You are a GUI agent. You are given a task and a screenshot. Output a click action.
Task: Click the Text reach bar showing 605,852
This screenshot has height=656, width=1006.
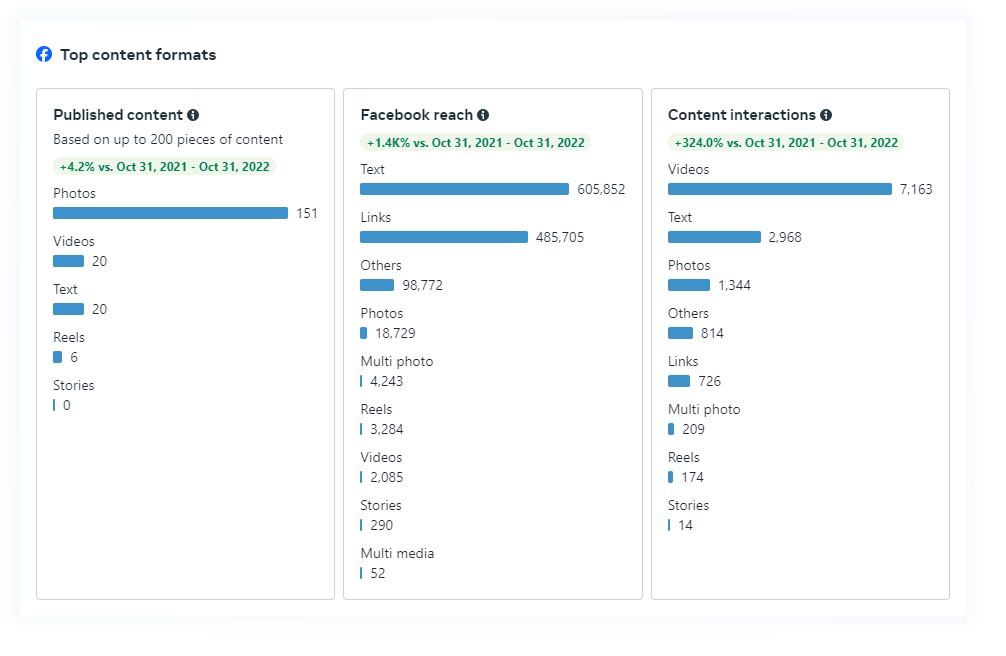[464, 189]
